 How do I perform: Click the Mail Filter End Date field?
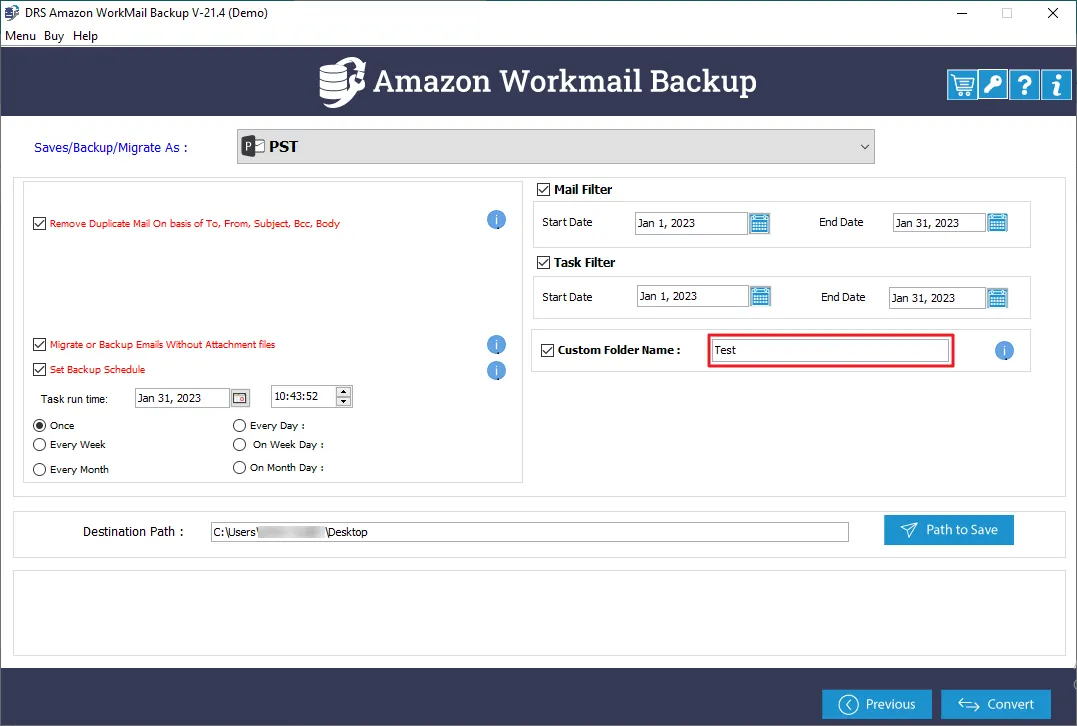point(939,223)
